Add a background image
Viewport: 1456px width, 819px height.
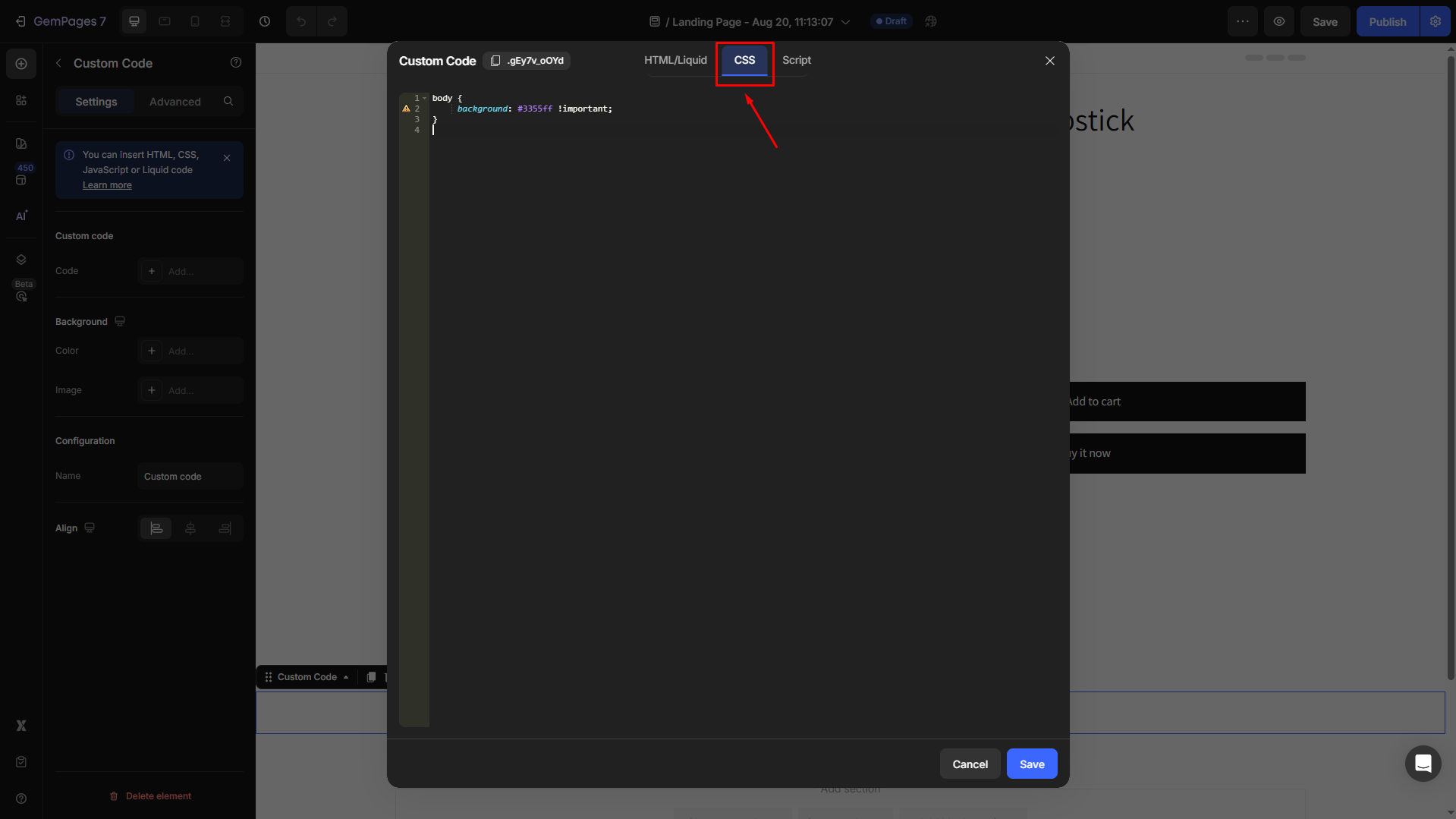(190, 390)
